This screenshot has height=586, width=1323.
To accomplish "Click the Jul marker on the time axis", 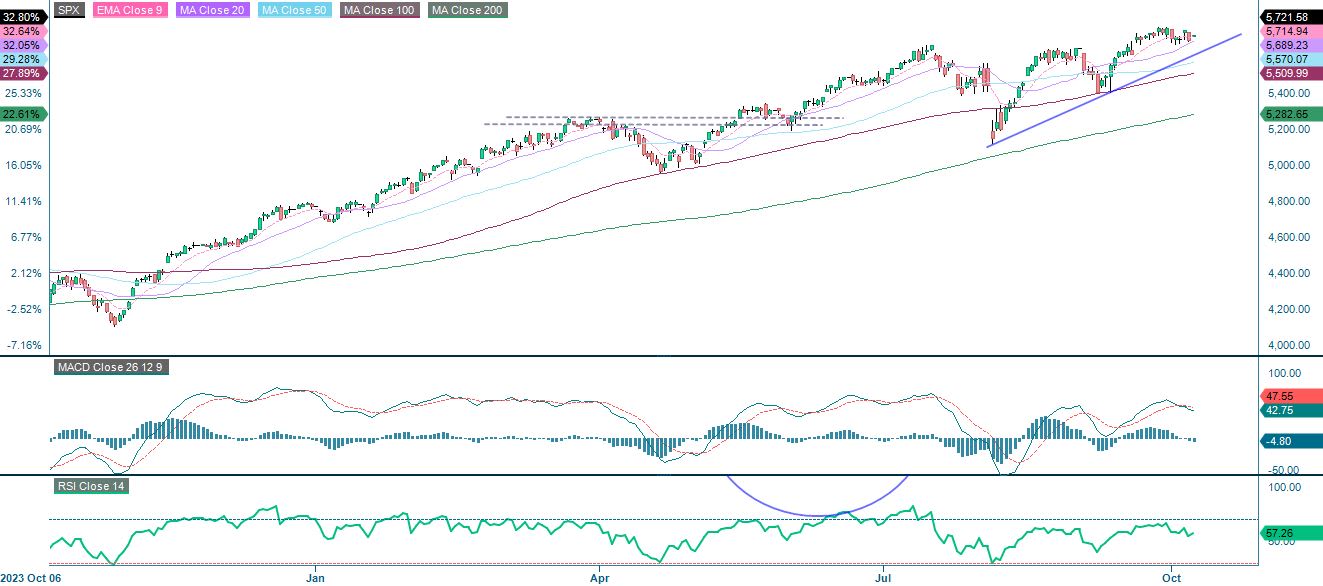I will tap(884, 578).
